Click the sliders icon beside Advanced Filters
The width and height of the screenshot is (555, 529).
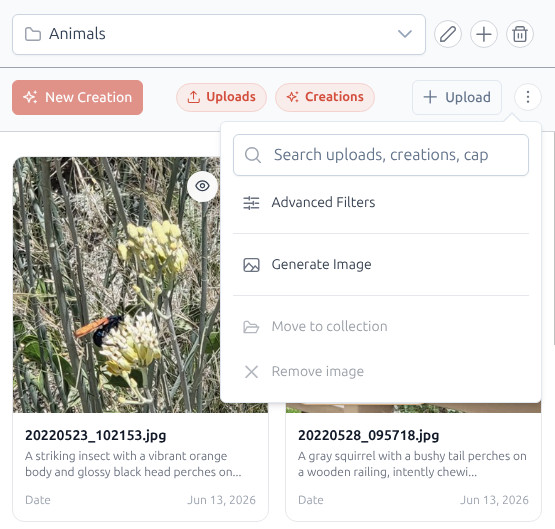(251, 203)
